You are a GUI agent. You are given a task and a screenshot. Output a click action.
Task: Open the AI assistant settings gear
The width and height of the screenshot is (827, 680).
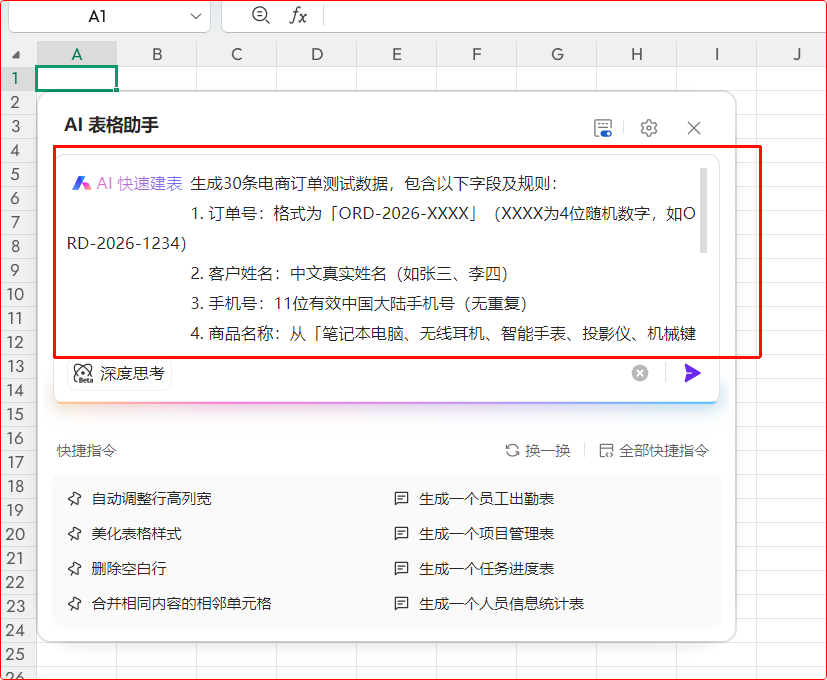pos(648,128)
